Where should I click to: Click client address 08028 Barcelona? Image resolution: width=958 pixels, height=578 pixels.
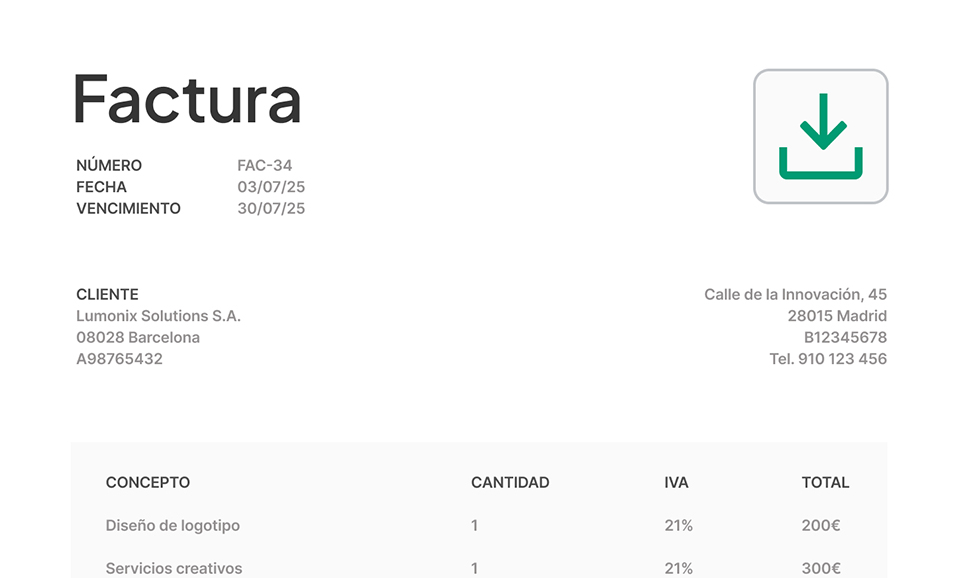[x=138, y=337]
